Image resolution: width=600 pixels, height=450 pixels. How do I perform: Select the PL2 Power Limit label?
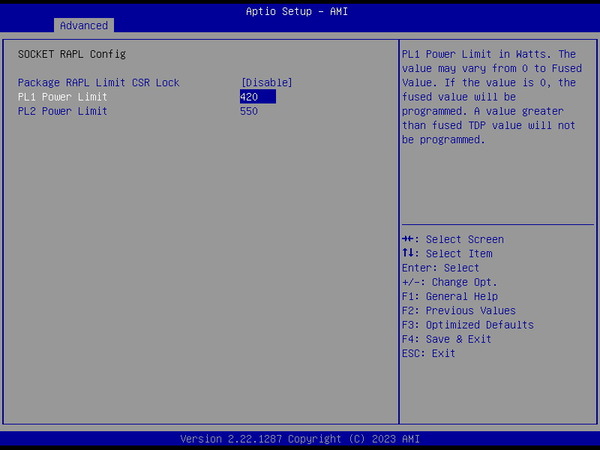click(62, 111)
